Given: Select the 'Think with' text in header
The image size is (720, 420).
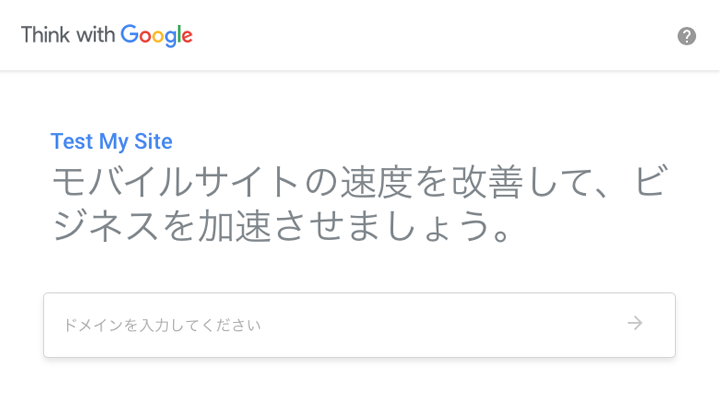Looking at the screenshot, I should [x=68, y=35].
